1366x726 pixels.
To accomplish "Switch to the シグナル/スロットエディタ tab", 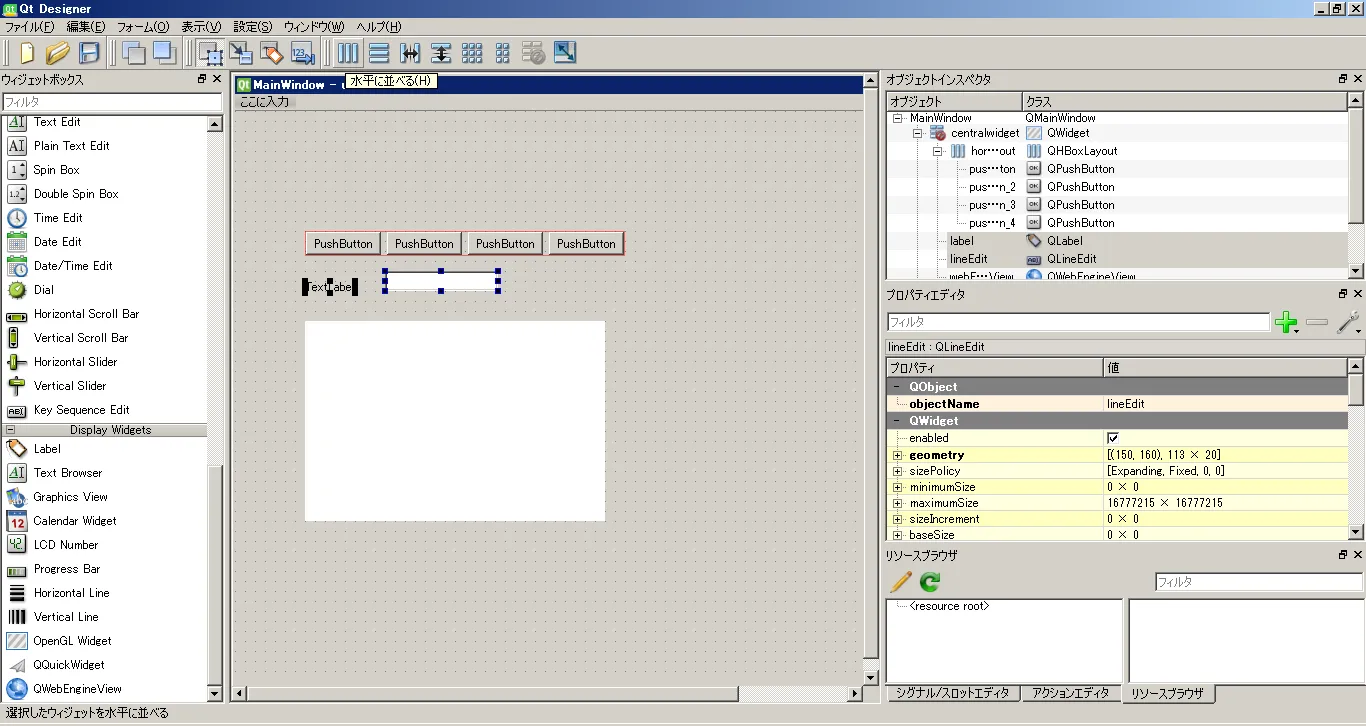I will 953,693.
